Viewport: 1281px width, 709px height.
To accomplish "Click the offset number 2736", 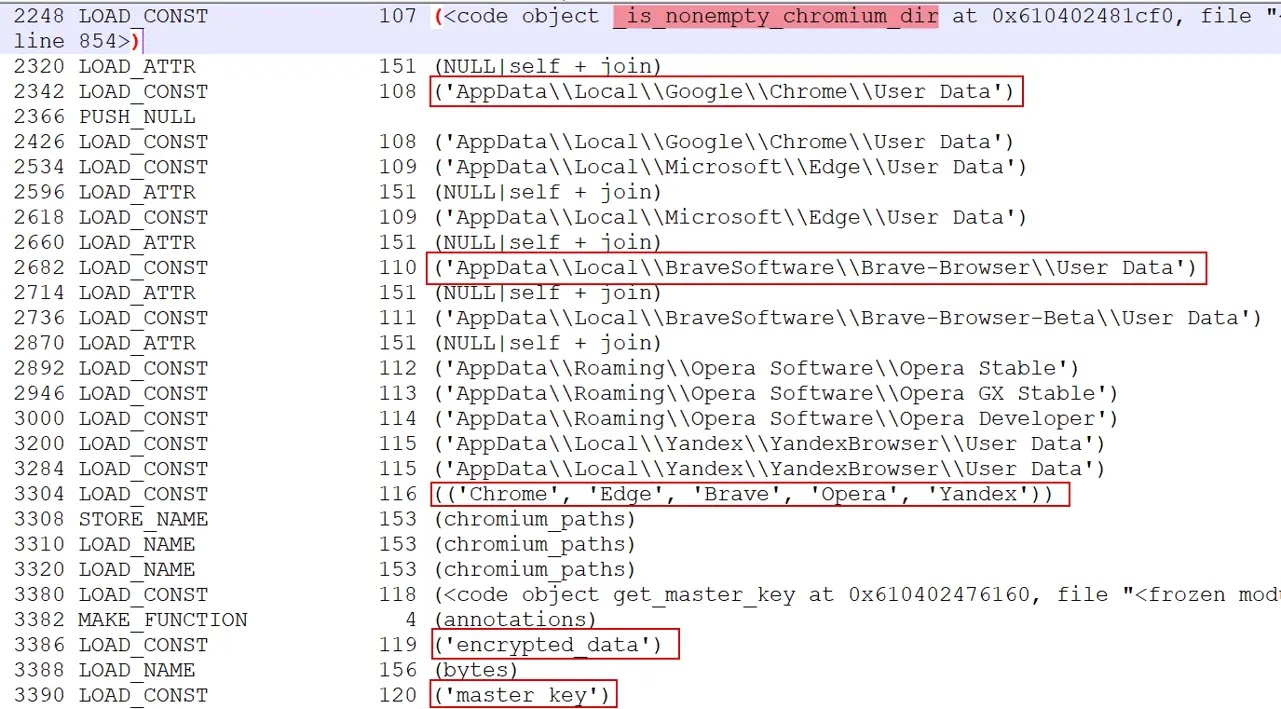I will pos(40,317).
